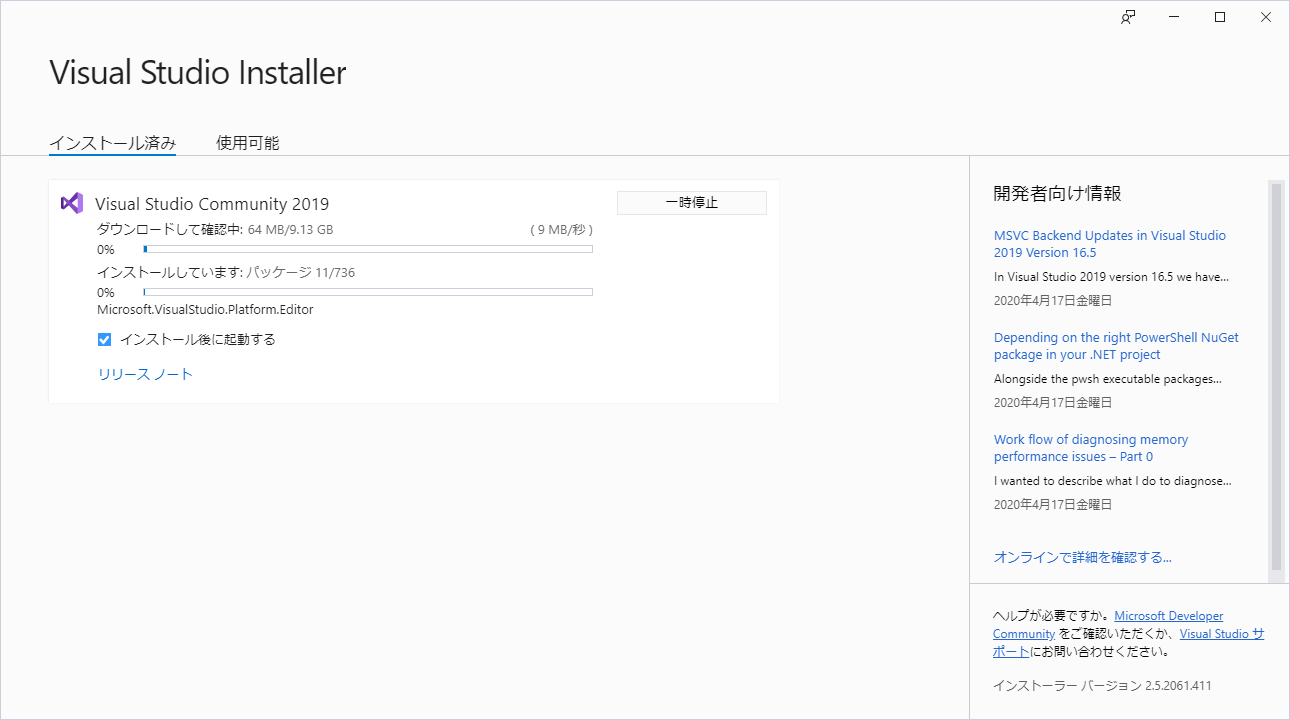Image resolution: width=1290 pixels, height=720 pixels.
Task: Open memory performance issues Part 0 article
Action: pos(1091,448)
